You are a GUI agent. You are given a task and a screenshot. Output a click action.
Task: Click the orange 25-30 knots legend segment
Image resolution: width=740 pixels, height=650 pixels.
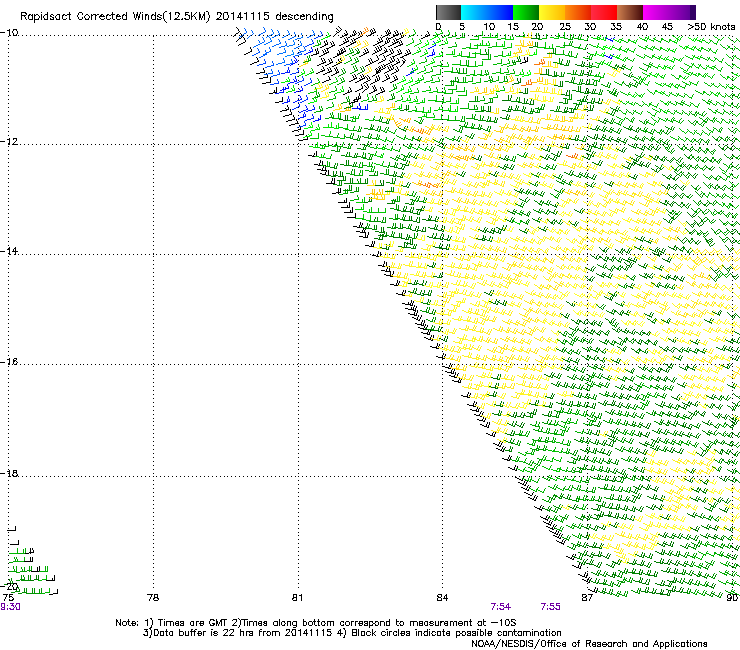(x=578, y=12)
